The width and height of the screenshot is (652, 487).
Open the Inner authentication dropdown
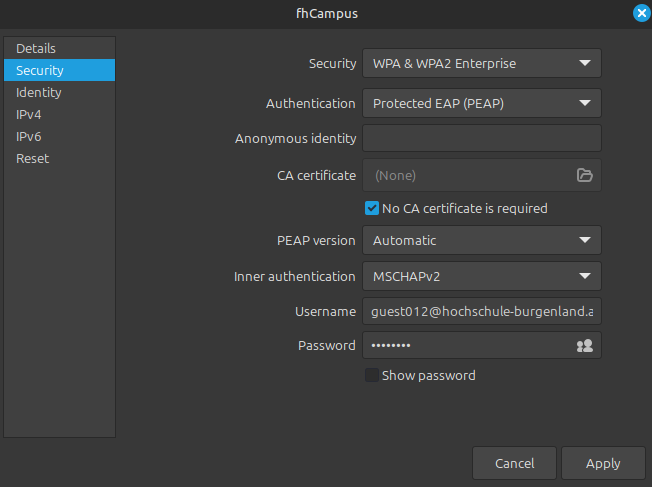(482, 276)
